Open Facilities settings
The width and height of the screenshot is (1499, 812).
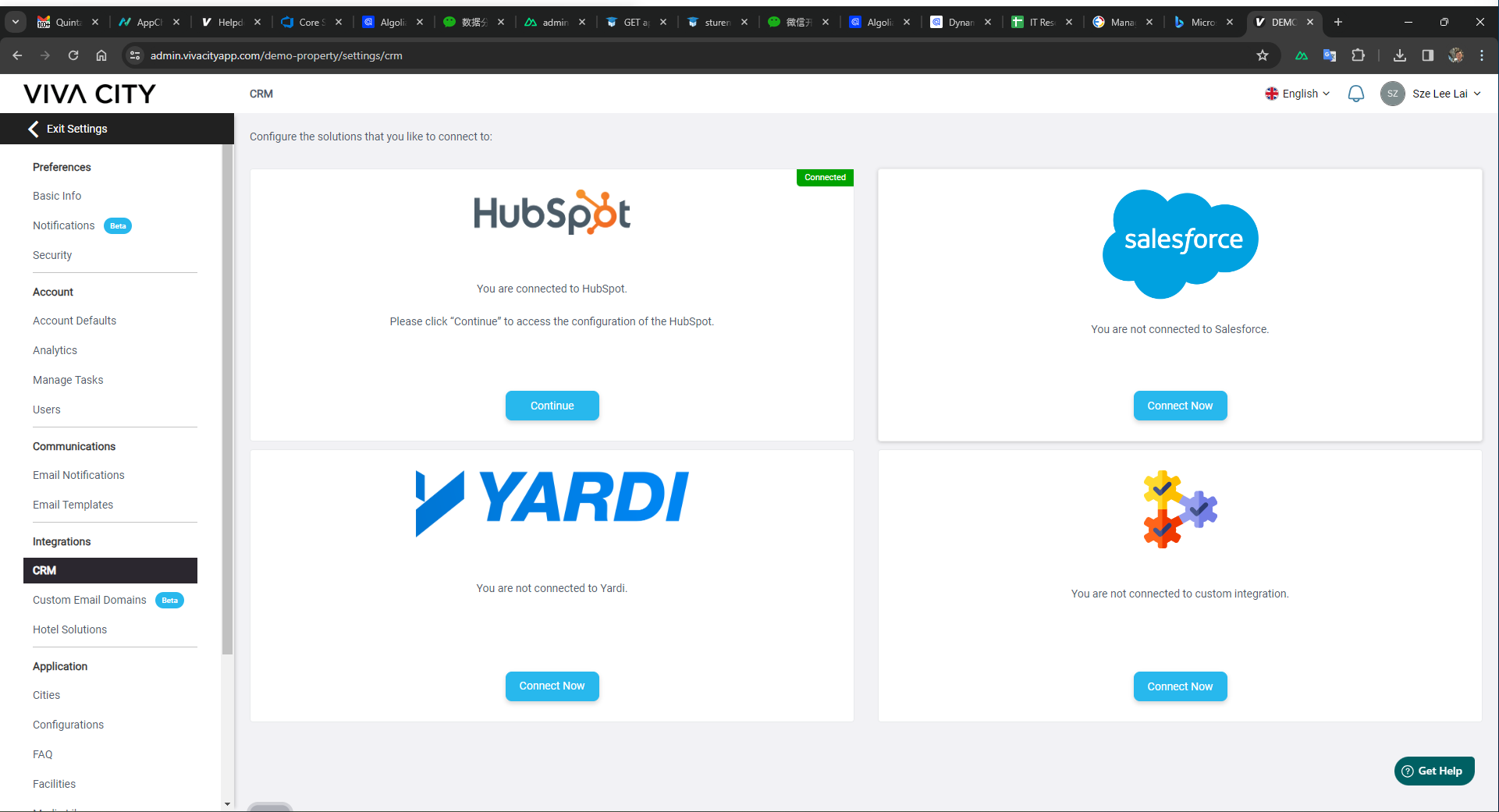tap(54, 784)
